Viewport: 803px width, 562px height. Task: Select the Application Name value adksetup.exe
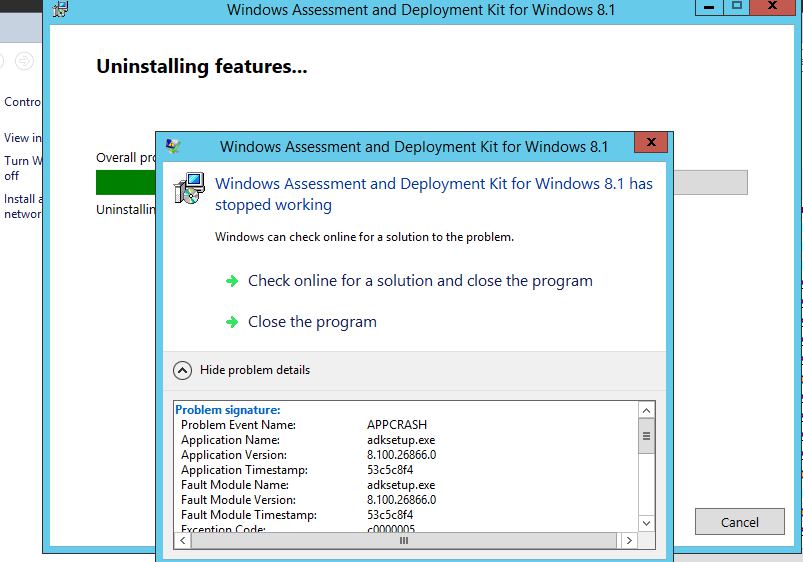[401, 440]
